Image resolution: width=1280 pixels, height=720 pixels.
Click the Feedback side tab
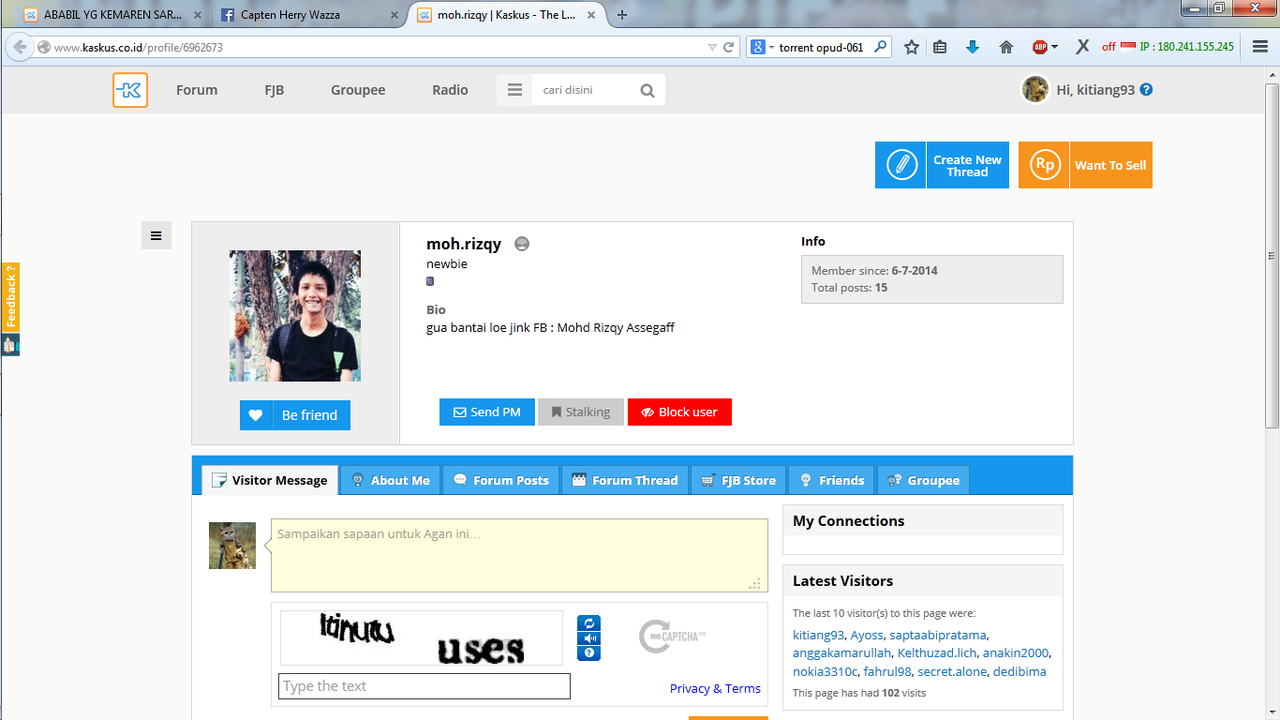click(x=10, y=297)
